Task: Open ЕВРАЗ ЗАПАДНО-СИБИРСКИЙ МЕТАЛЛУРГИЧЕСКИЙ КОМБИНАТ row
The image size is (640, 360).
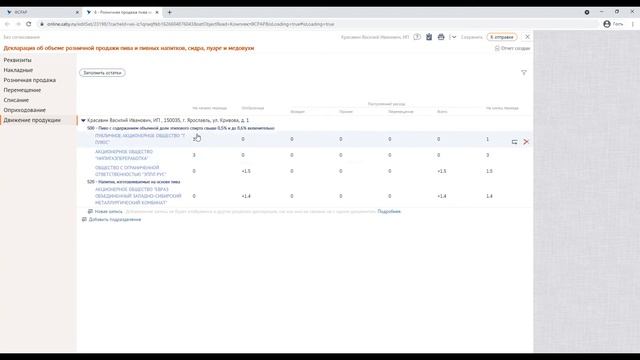Action: (138, 196)
